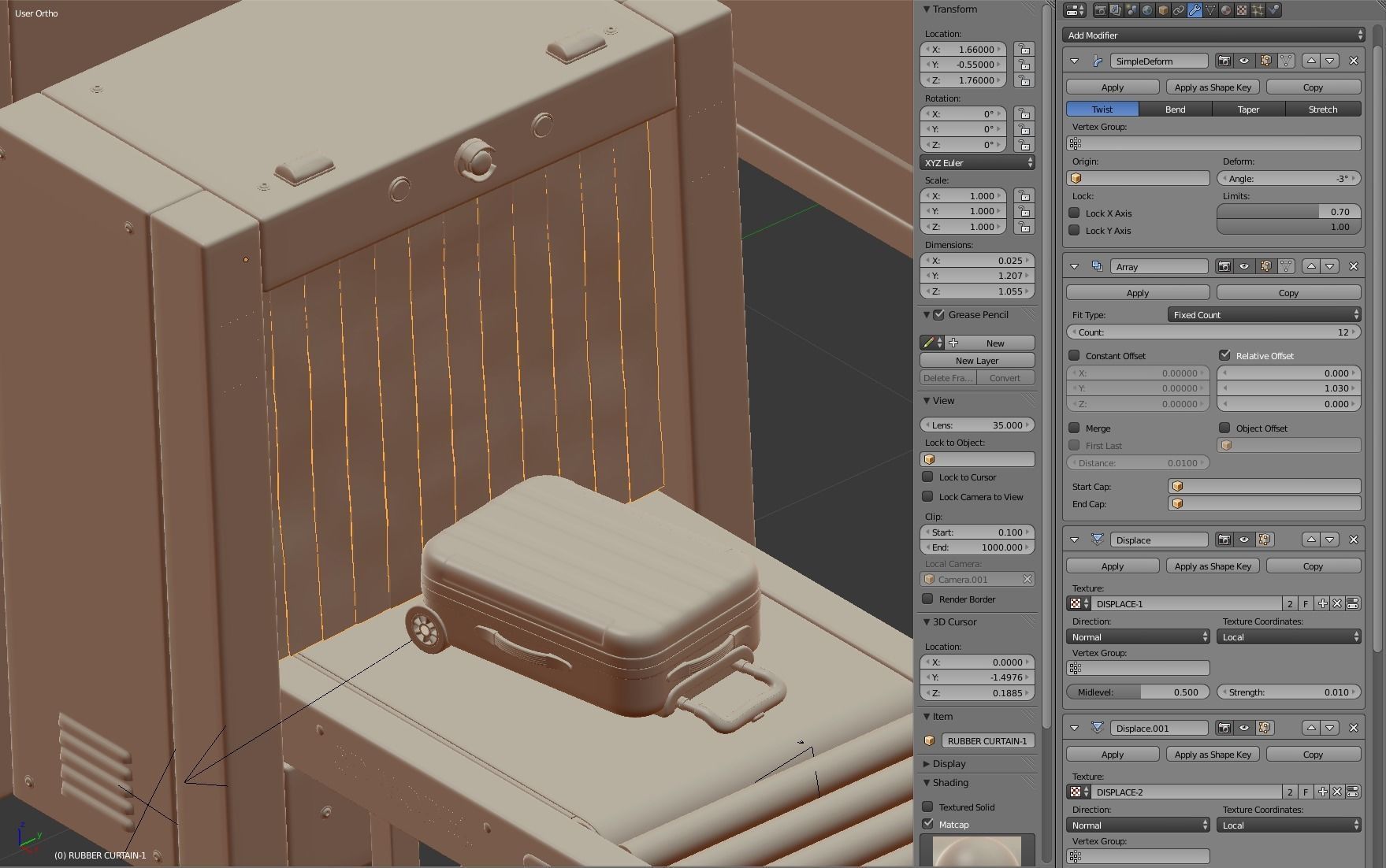This screenshot has height=868, width=1386.
Task: Toggle SimpleDeform viewport visibility eye
Action: point(1244,61)
